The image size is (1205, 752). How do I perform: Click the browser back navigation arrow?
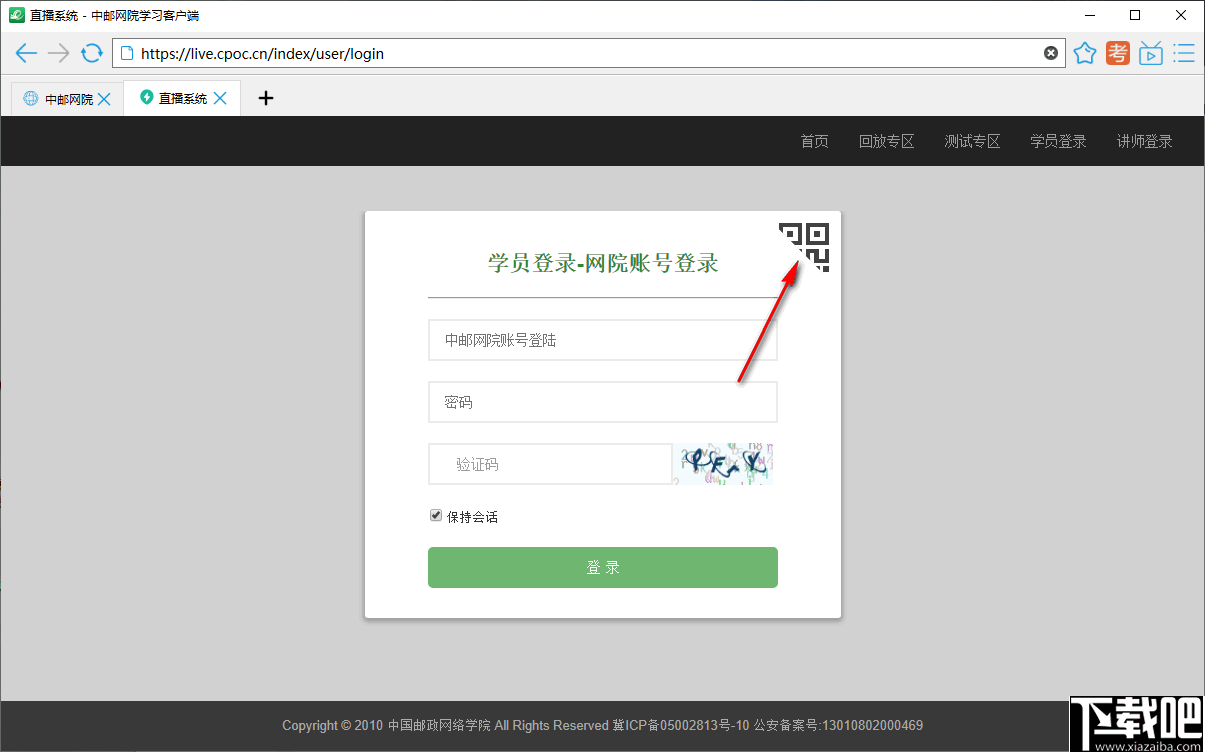point(26,53)
